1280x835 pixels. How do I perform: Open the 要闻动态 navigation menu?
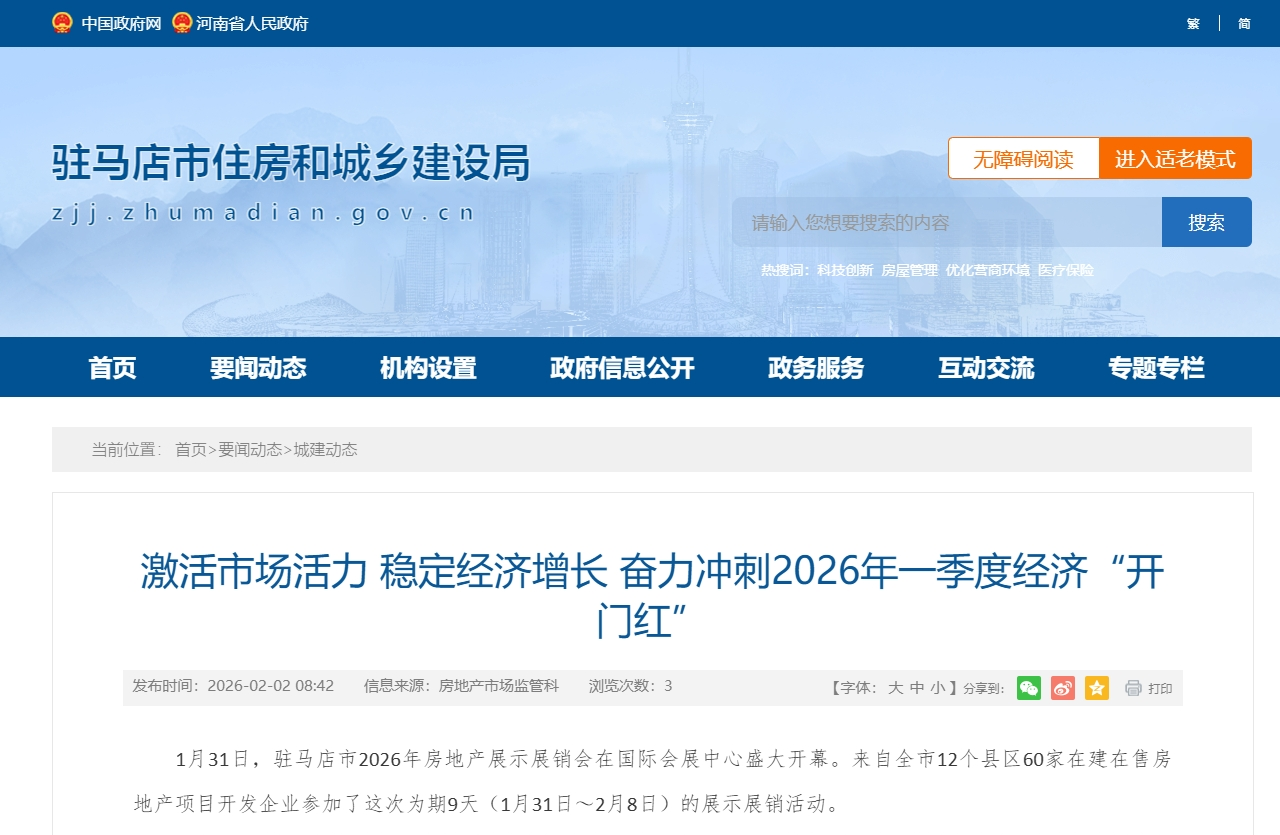pyautogui.click(x=258, y=368)
